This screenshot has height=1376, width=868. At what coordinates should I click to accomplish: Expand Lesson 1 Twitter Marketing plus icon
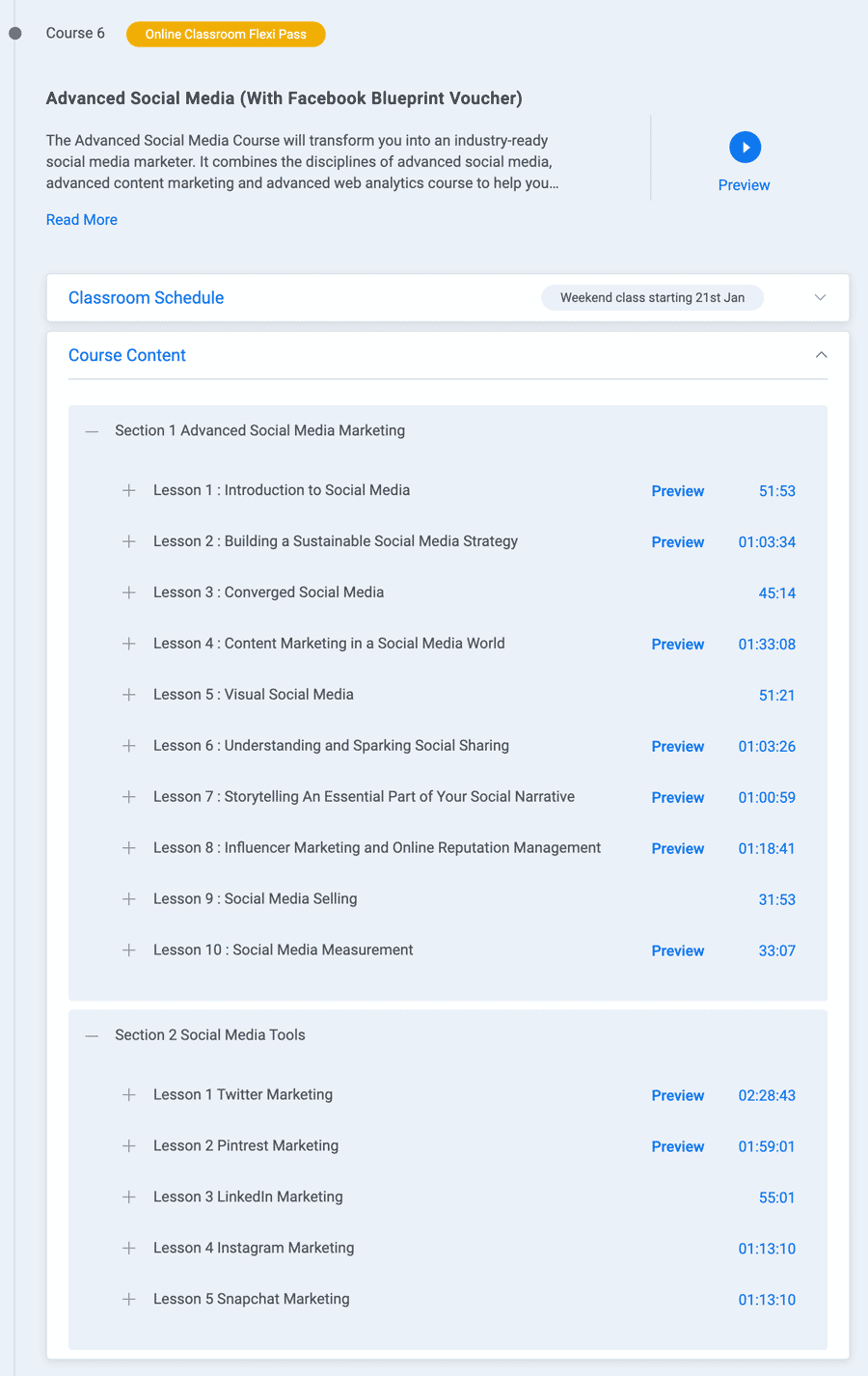click(128, 1095)
